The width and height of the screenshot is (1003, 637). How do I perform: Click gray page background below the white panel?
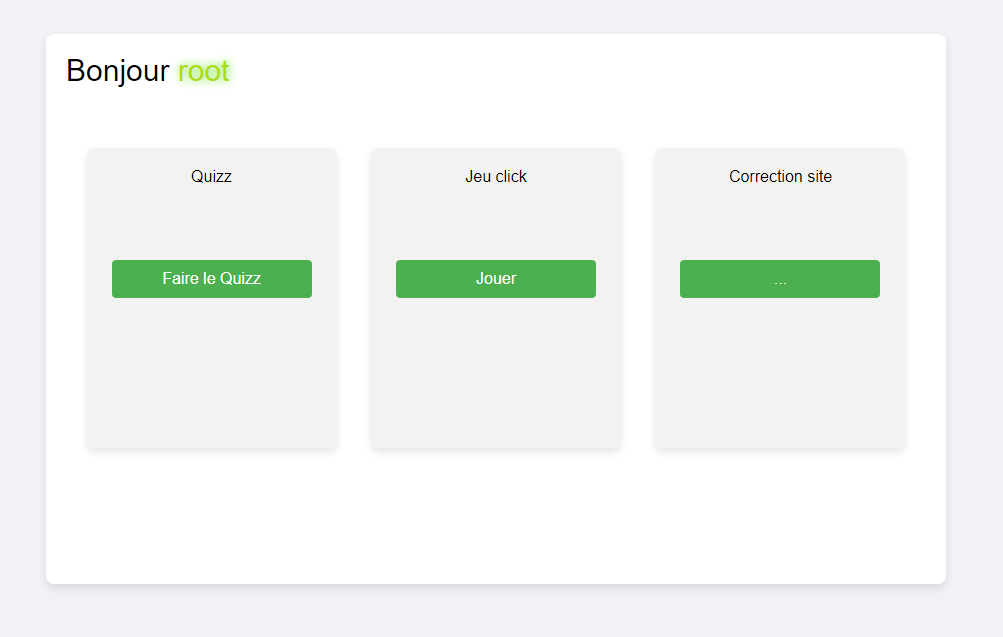(x=496, y=610)
